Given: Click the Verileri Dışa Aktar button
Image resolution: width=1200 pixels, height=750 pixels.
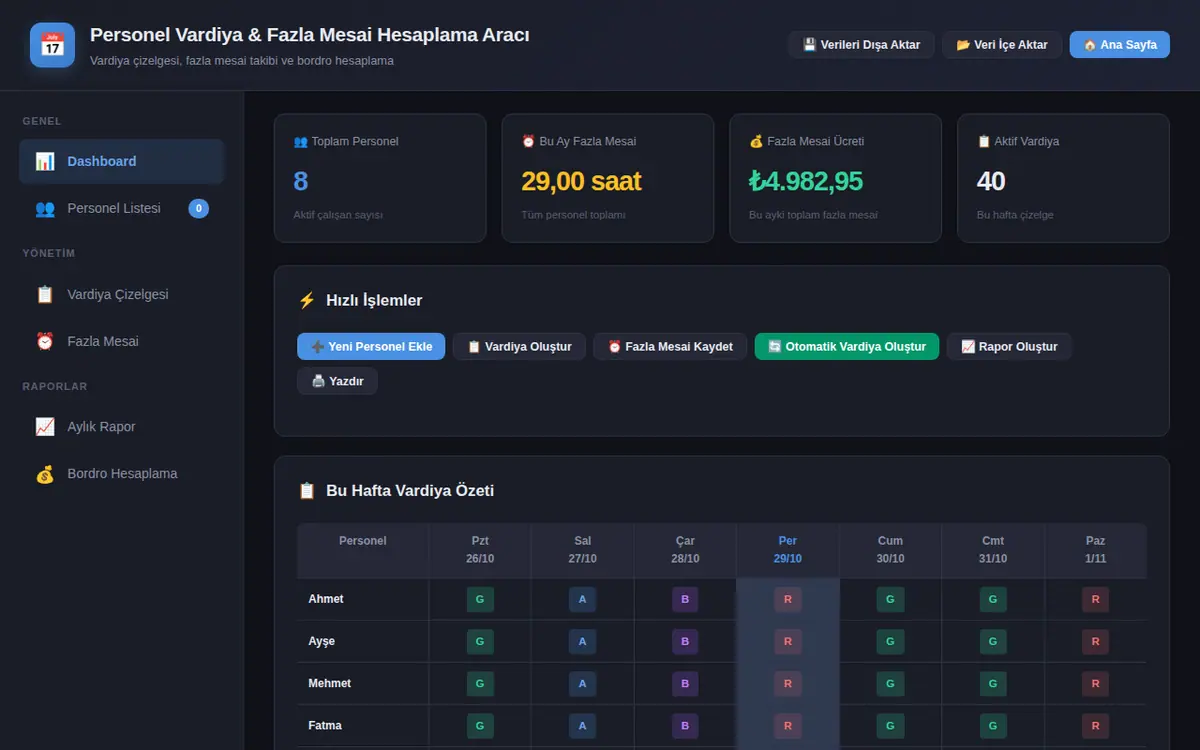Looking at the screenshot, I should coord(861,45).
